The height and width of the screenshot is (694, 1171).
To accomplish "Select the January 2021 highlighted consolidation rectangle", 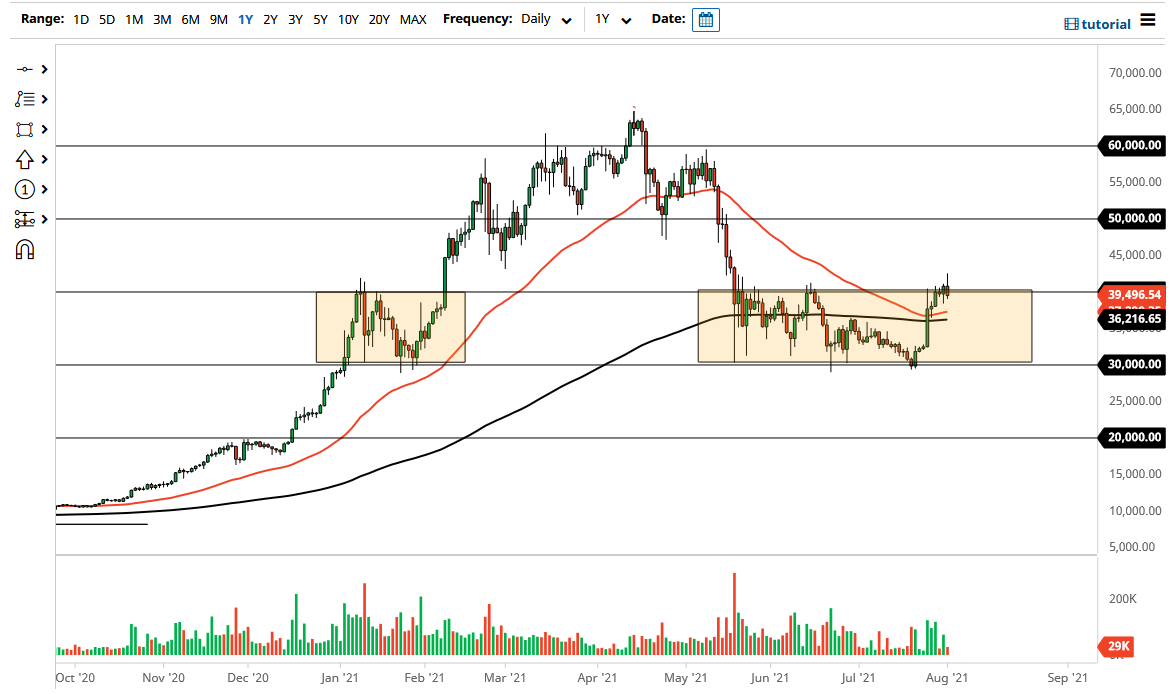I will point(391,327).
